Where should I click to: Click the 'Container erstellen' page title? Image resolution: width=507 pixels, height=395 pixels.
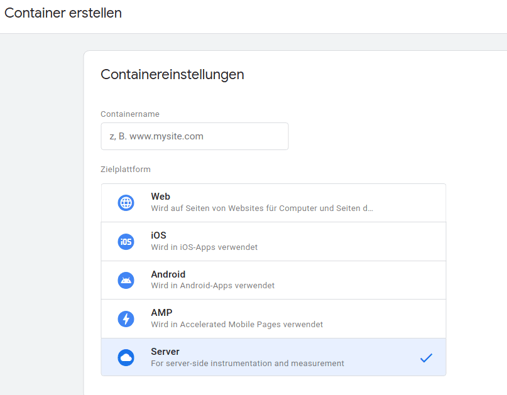(x=63, y=13)
